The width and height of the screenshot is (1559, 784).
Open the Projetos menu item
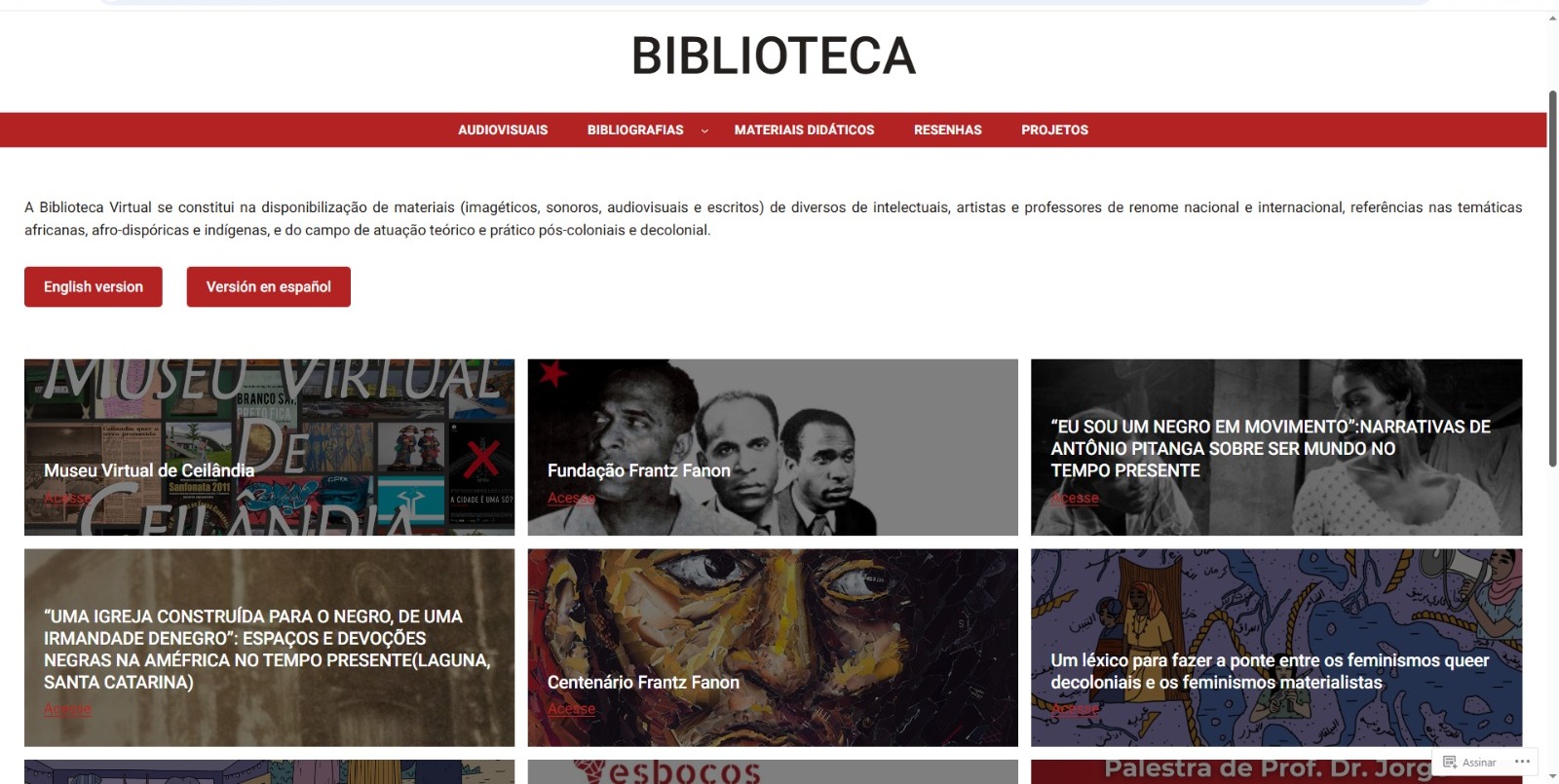pyautogui.click(x=1054, y=130)
